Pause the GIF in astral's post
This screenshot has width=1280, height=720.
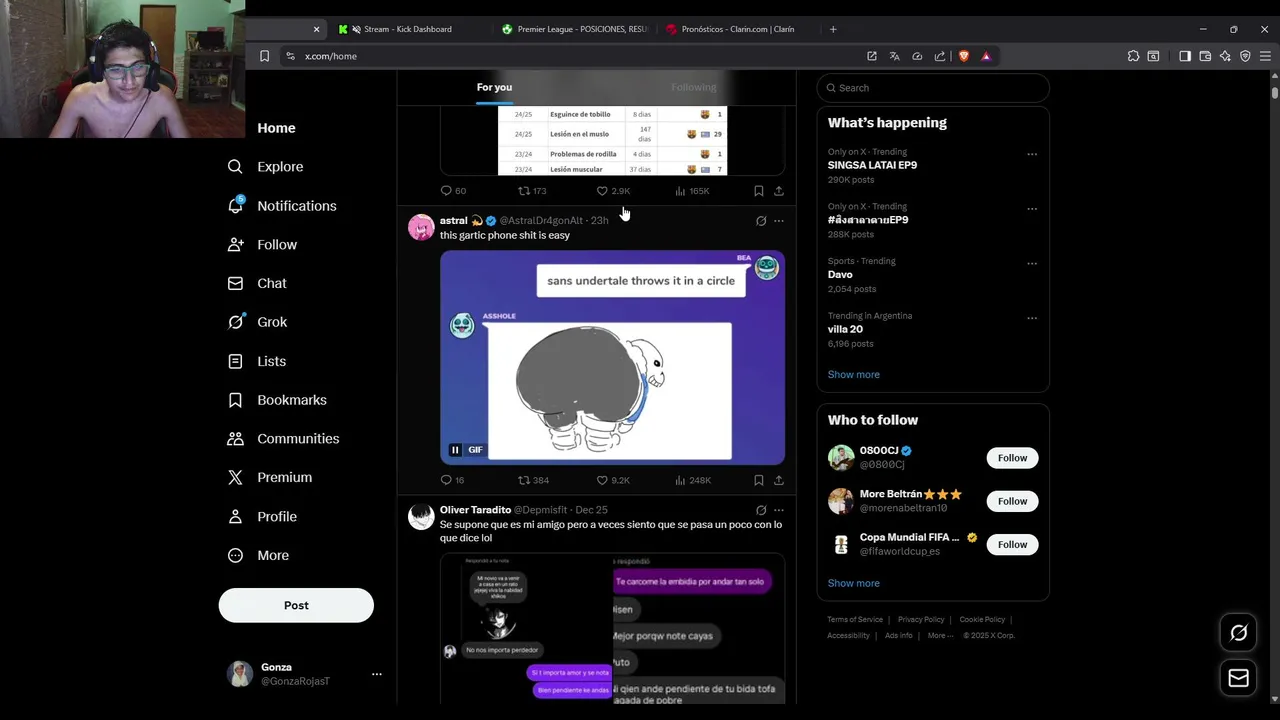455,450
